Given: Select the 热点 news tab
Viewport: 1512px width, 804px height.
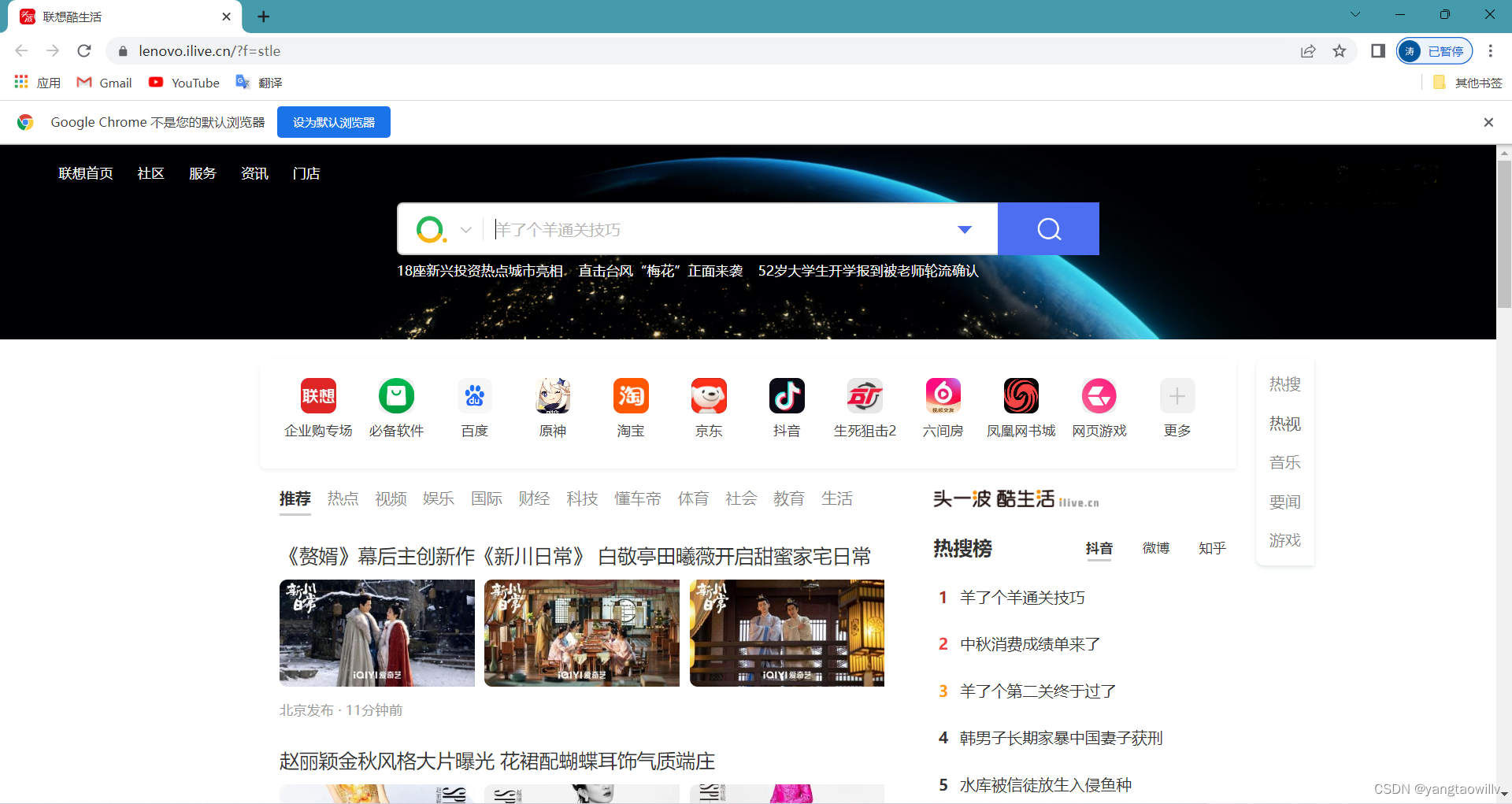Looking at the screenshot, I should point(343,498).
